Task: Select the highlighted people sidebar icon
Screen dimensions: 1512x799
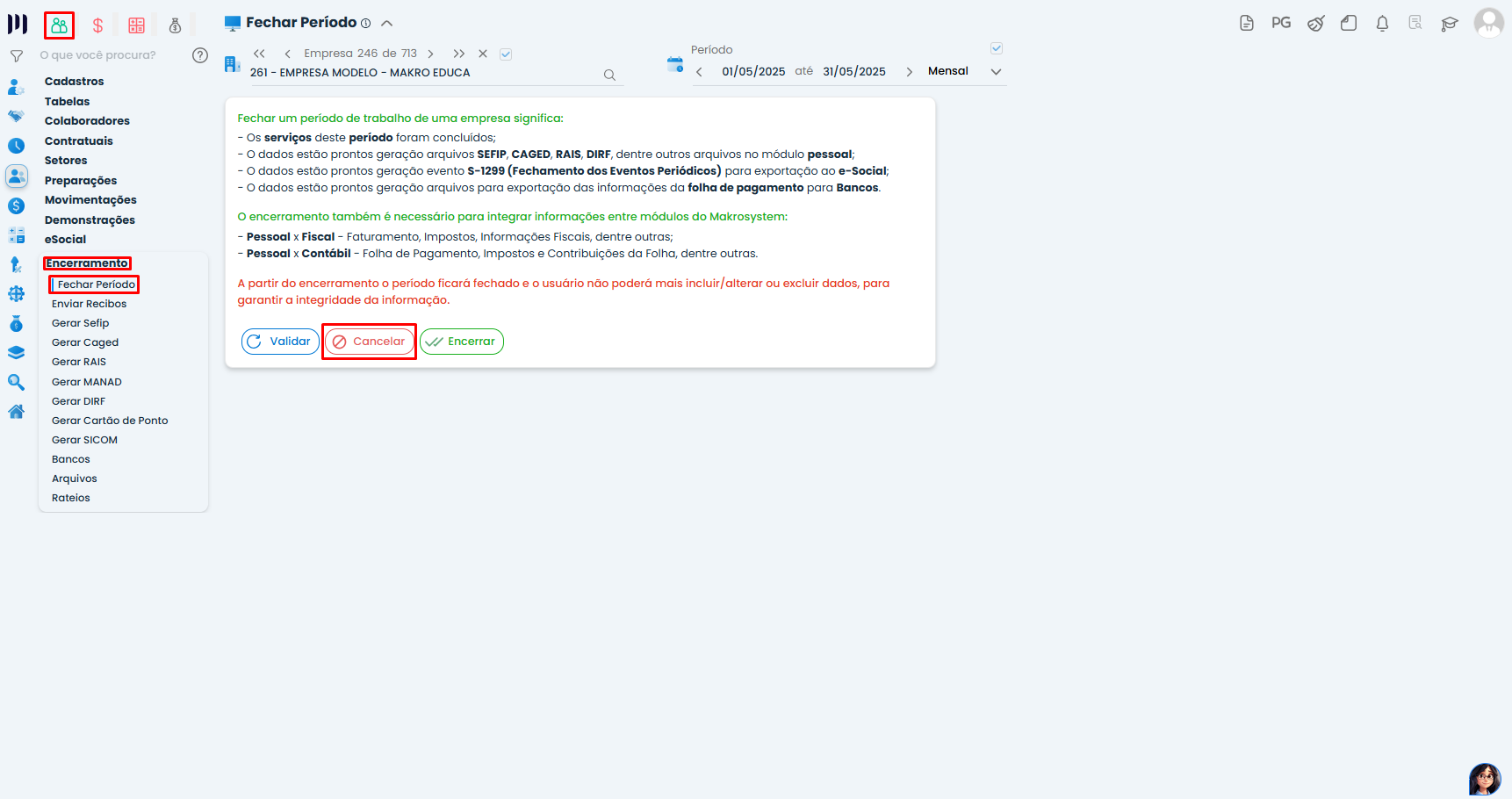Action: (16, 176)
